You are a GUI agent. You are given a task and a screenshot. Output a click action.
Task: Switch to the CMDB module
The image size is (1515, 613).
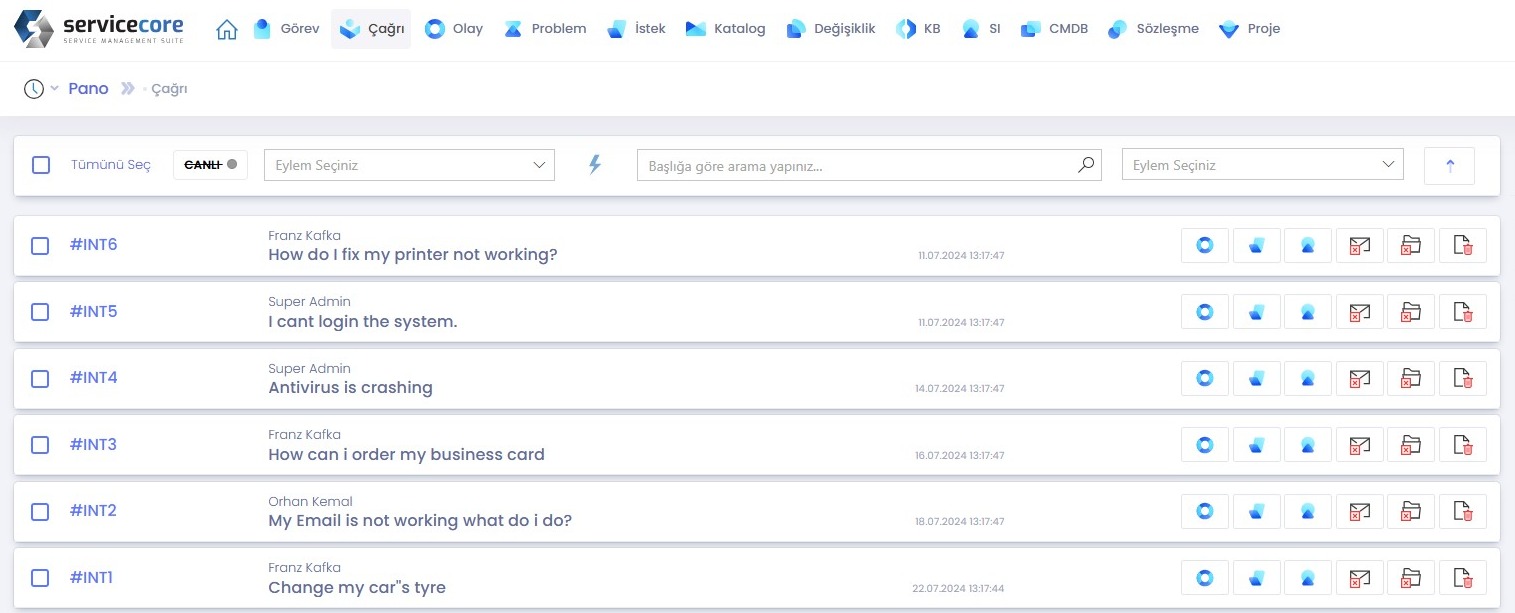click(1054, 29)
